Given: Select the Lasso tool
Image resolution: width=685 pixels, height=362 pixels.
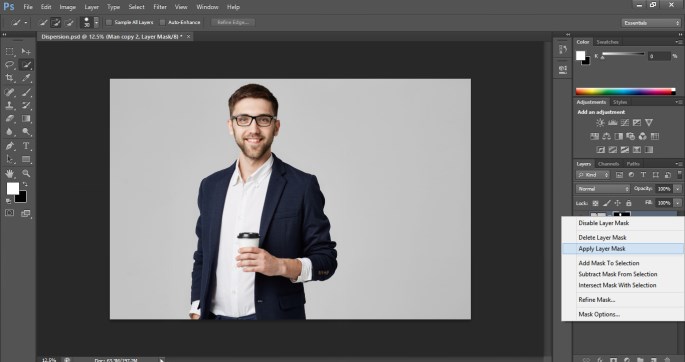Looking at the screenshot, I should point(9,65).
